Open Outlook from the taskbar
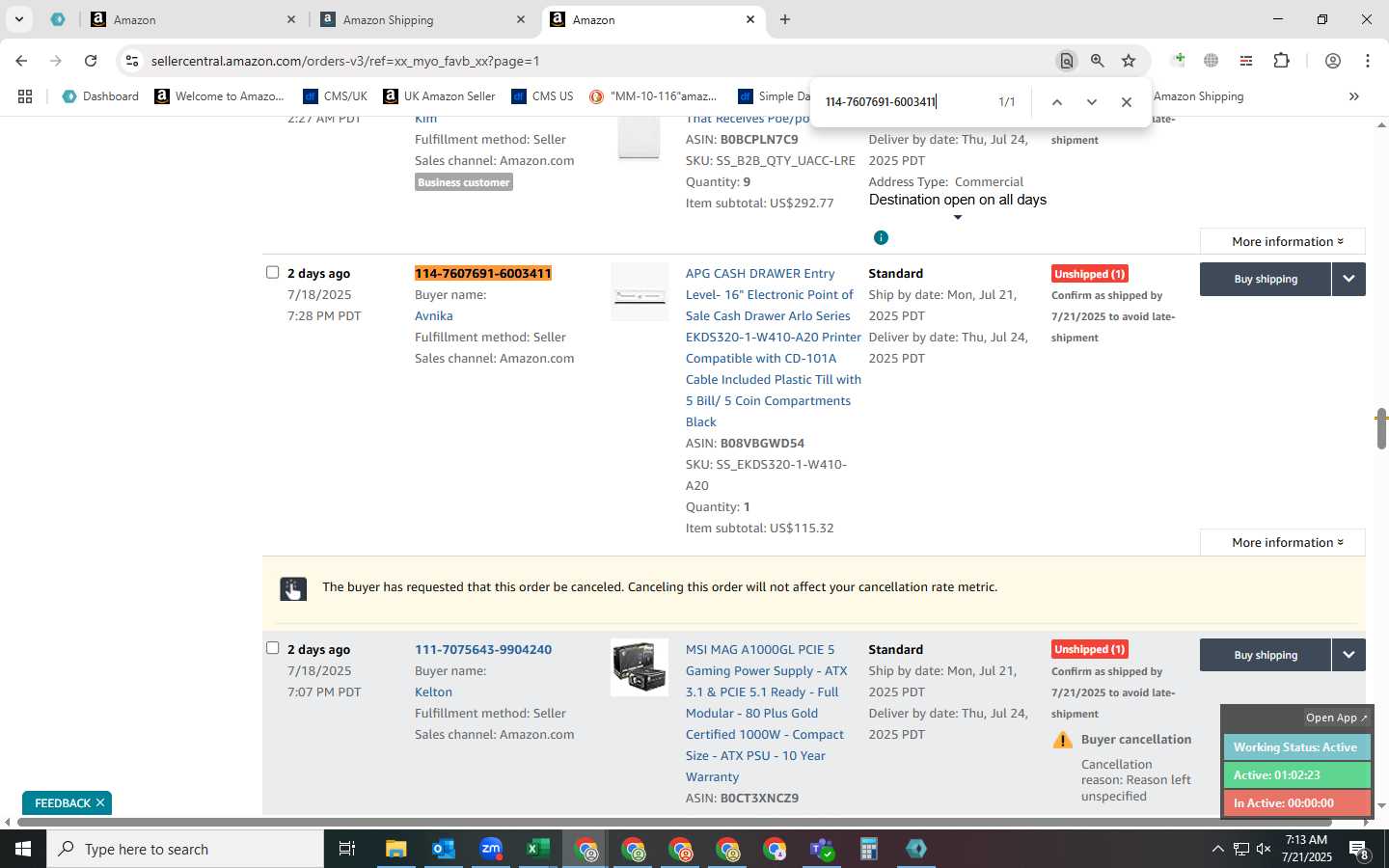The width and height of the screenshot is (1389, 868). [x=444, y=849]
